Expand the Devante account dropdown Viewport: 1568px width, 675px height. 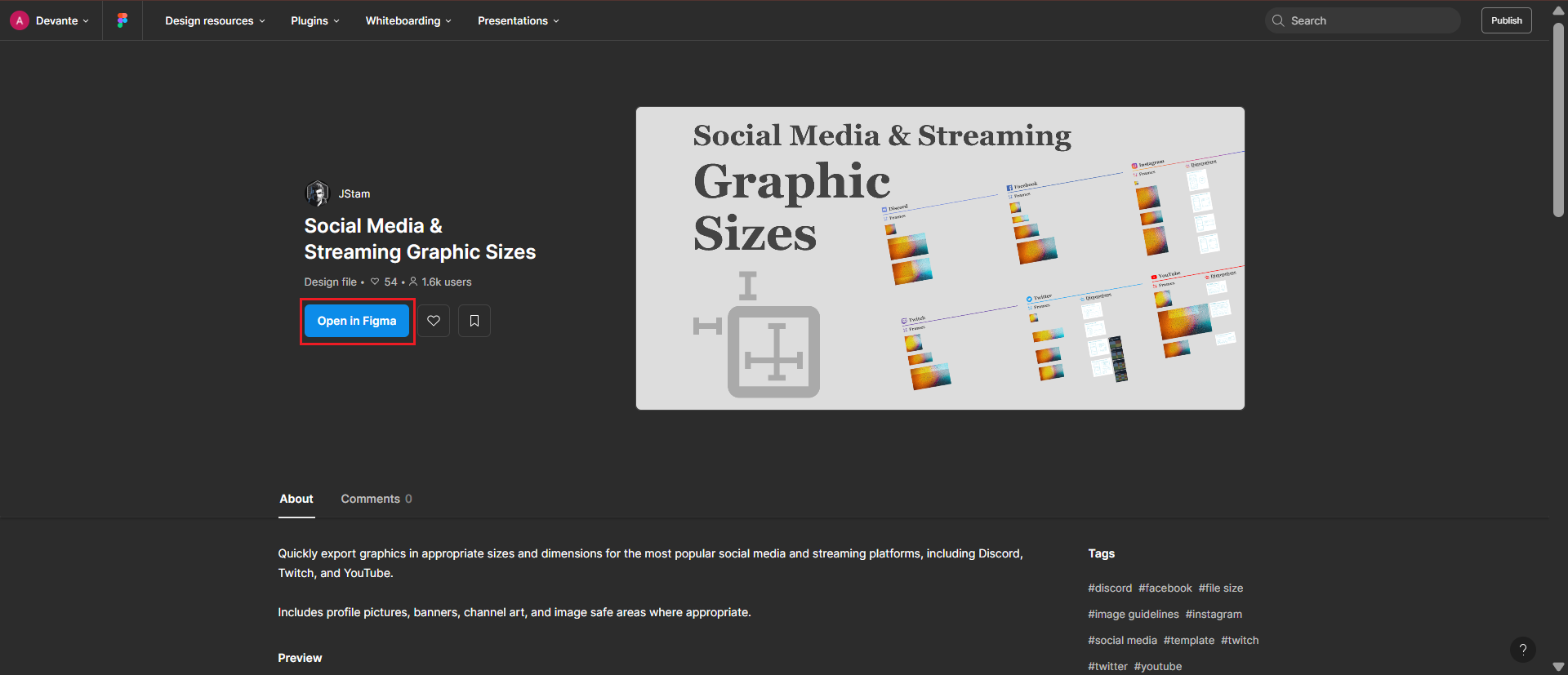(x=86, y=21)
